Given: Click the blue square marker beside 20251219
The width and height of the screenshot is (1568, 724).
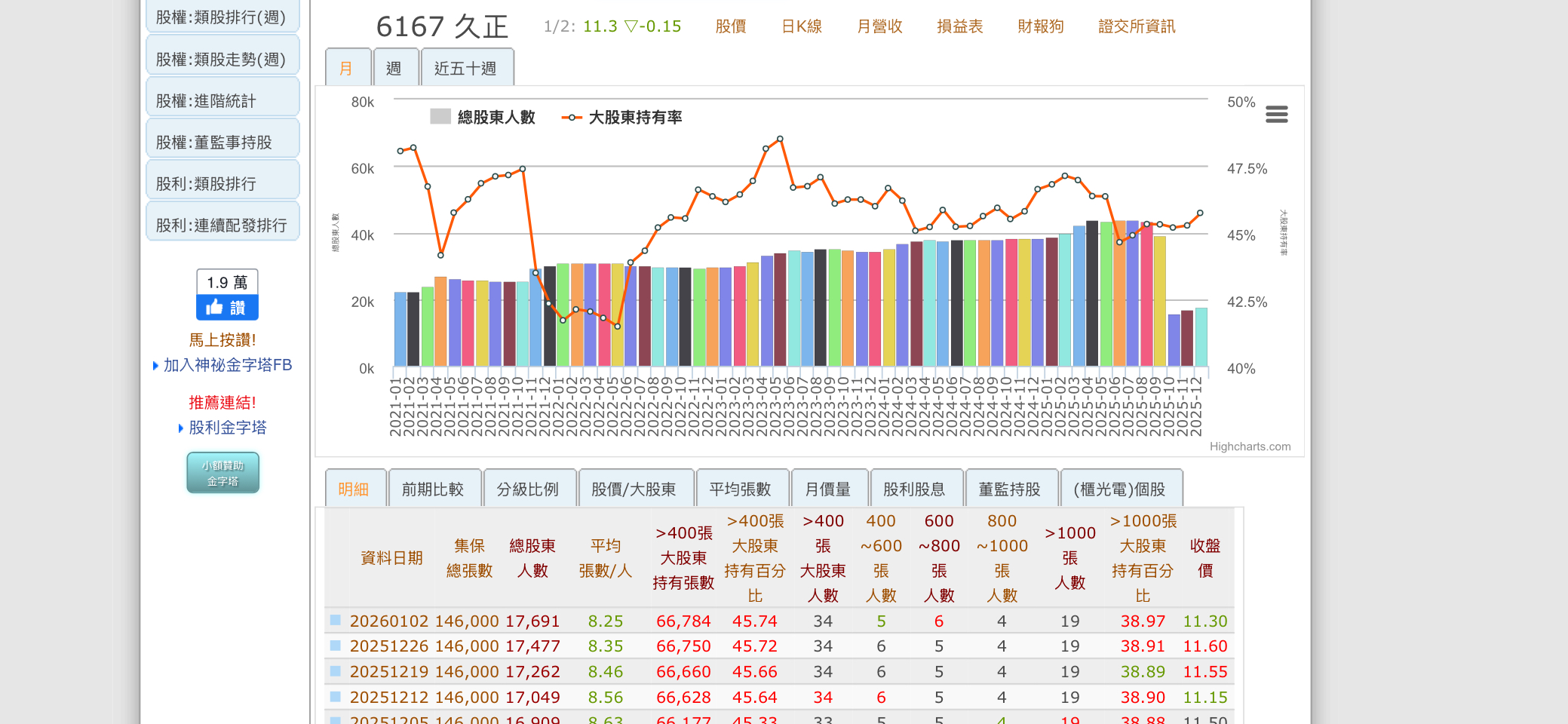Looking at the screenshot, I should pos(336,671).
